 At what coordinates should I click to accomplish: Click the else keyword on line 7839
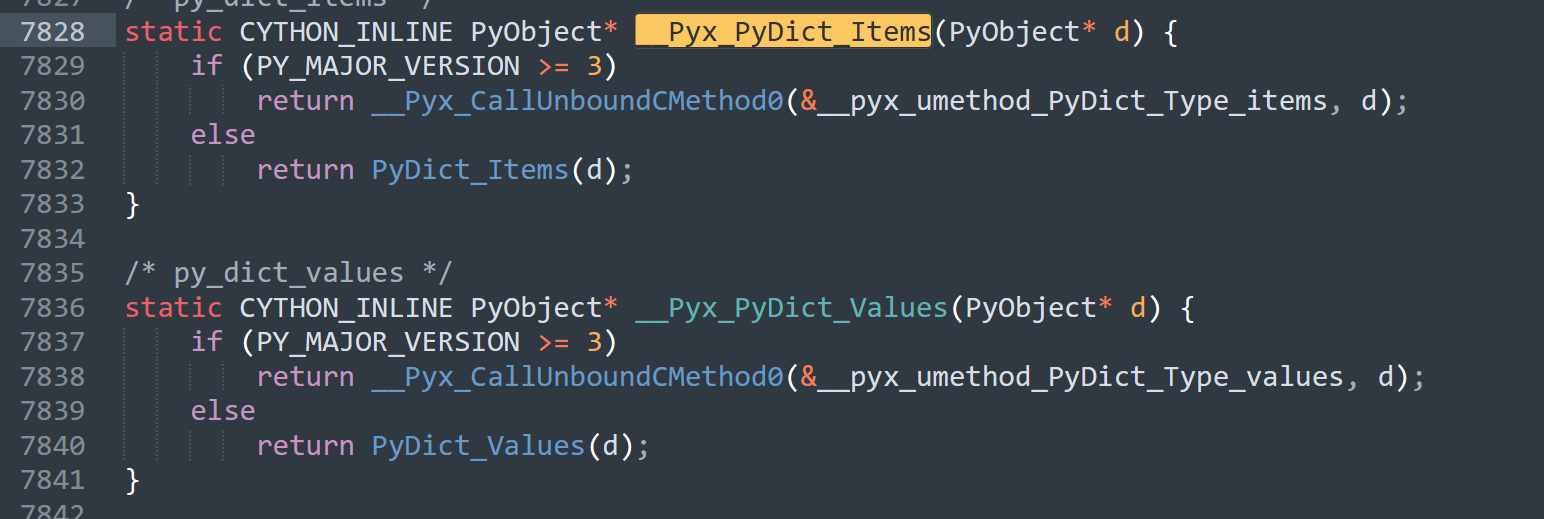(223, 411)
